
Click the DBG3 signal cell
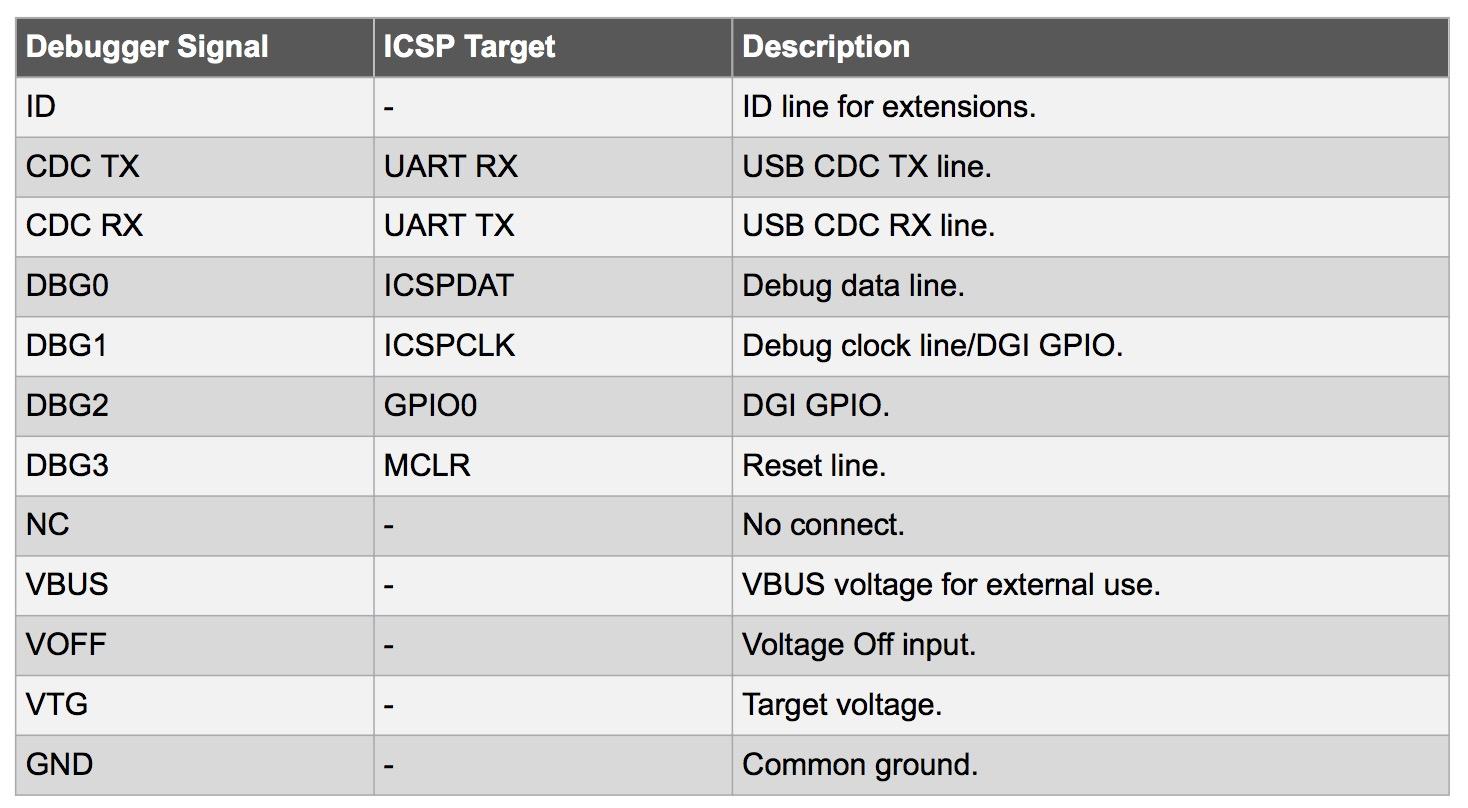[x=67, y=465]
